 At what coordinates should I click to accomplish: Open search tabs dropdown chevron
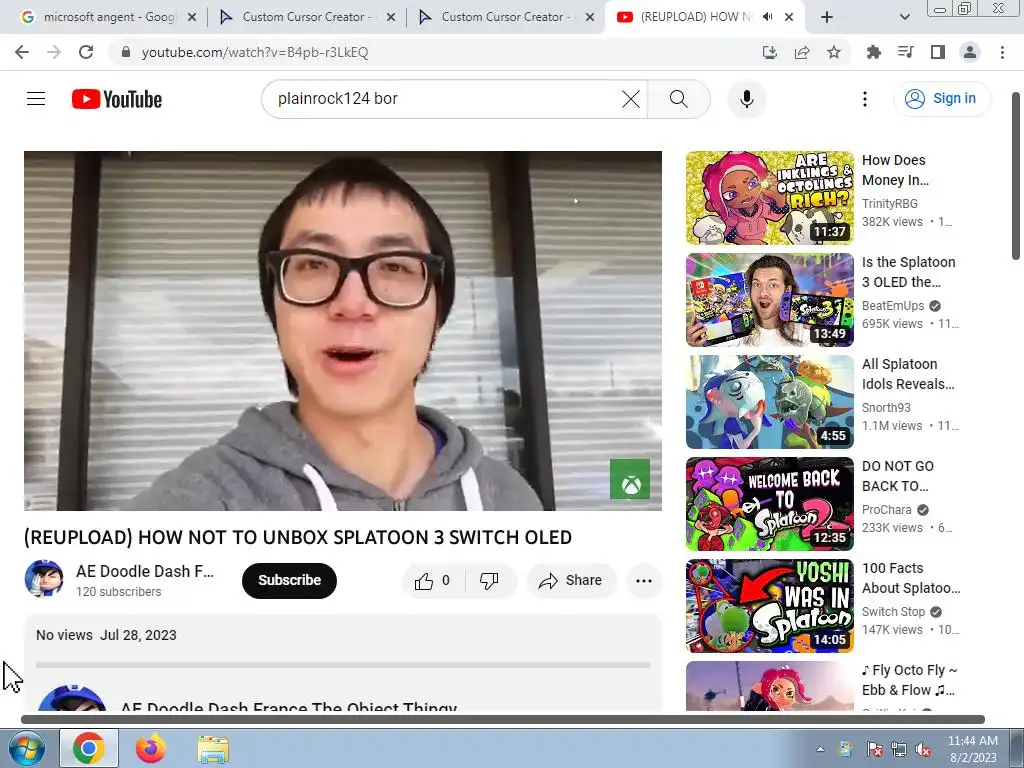(904, 17)
